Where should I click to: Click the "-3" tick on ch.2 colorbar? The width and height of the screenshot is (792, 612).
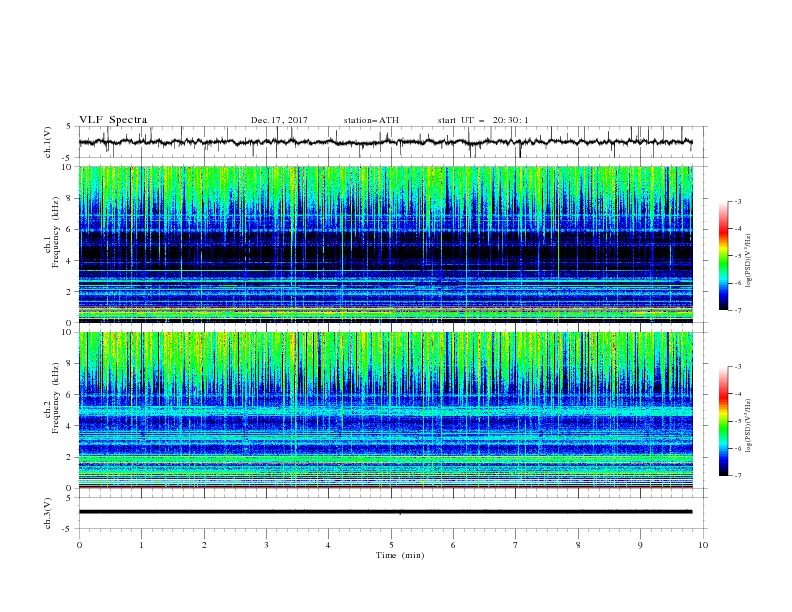click(x=738, y=367)
